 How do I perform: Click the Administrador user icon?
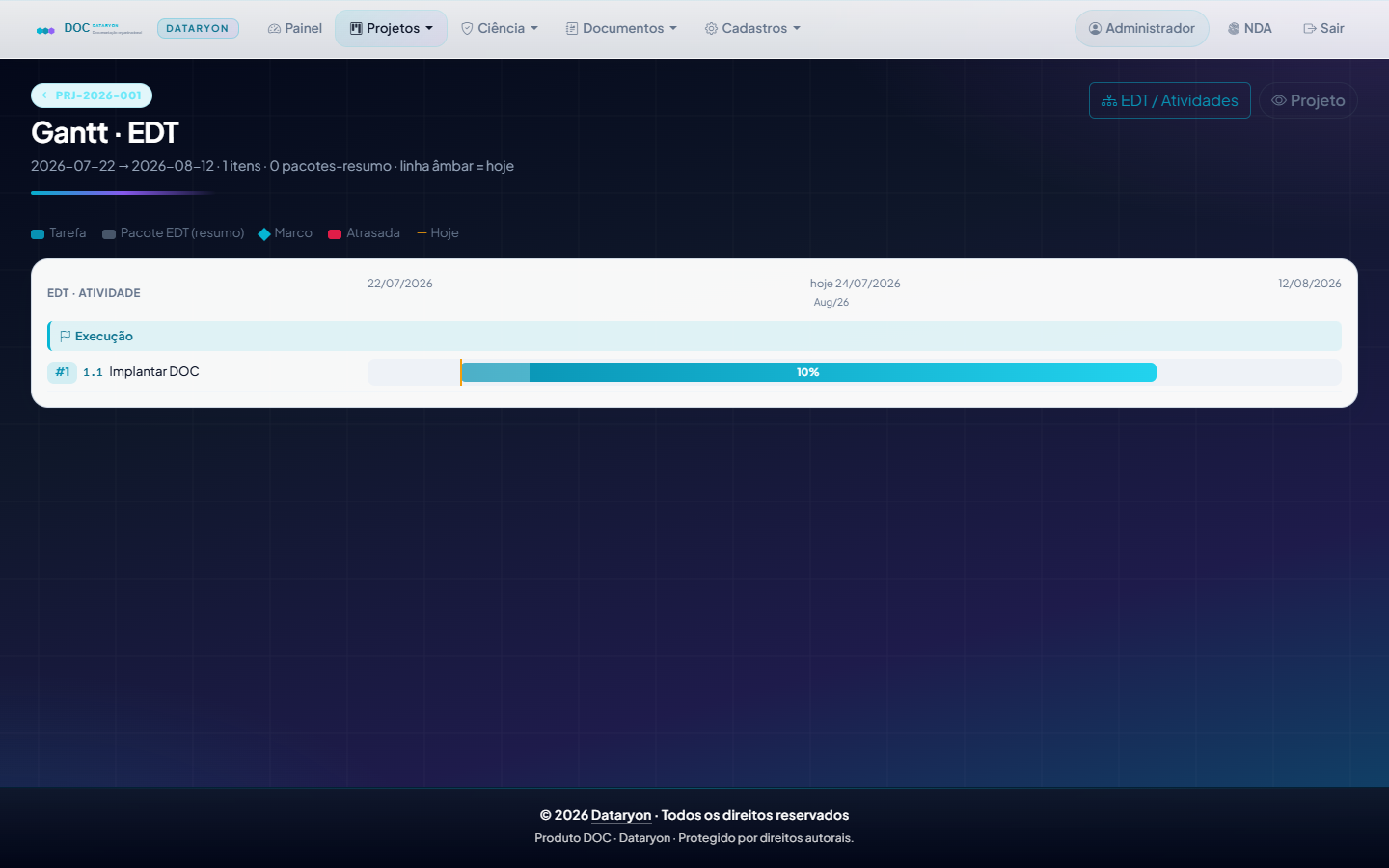1095,29
